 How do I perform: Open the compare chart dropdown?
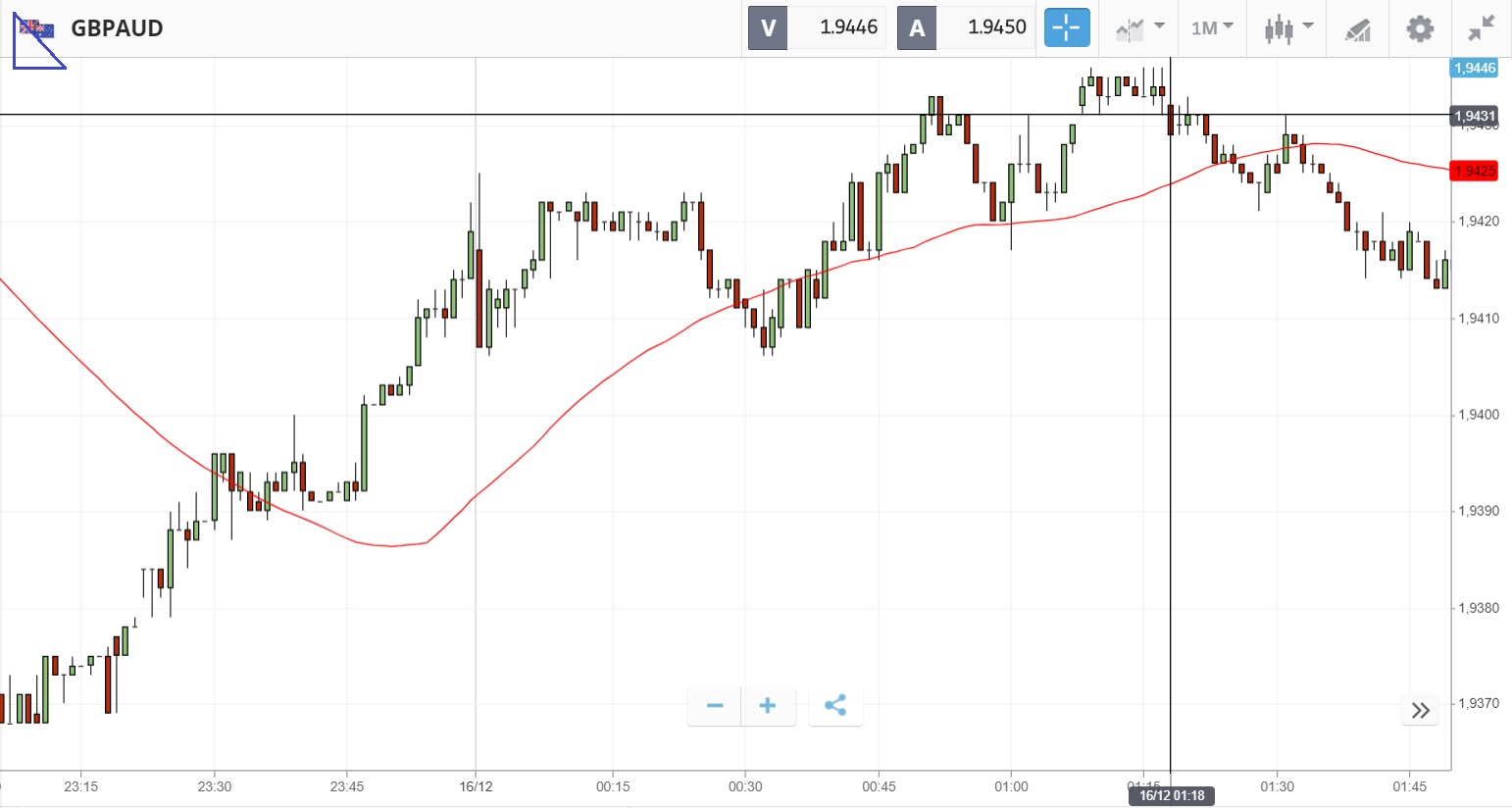(x=1139, y=27)
